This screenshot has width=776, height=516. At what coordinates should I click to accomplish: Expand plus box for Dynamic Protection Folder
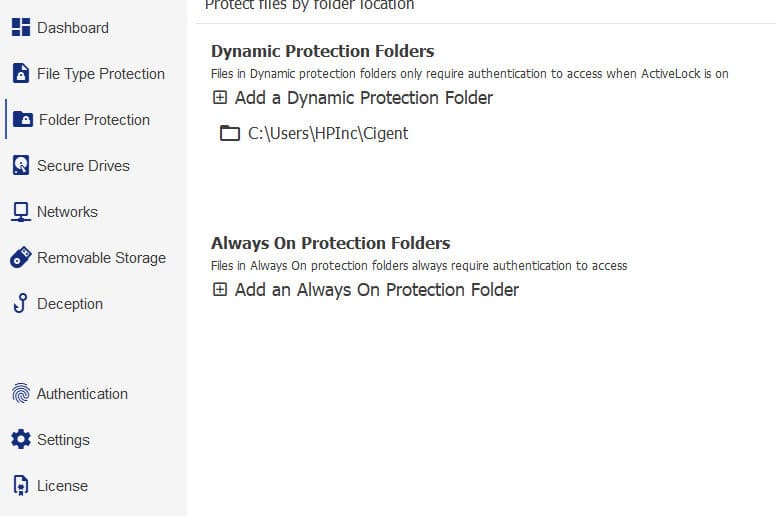(x=220, y=97)
